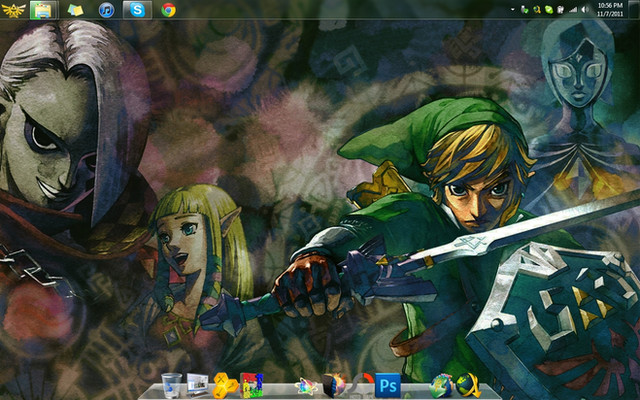The height and width of the screenshot is (400, 640).
Task: Open the colorful globe dock icon
Action: [441, 386]
